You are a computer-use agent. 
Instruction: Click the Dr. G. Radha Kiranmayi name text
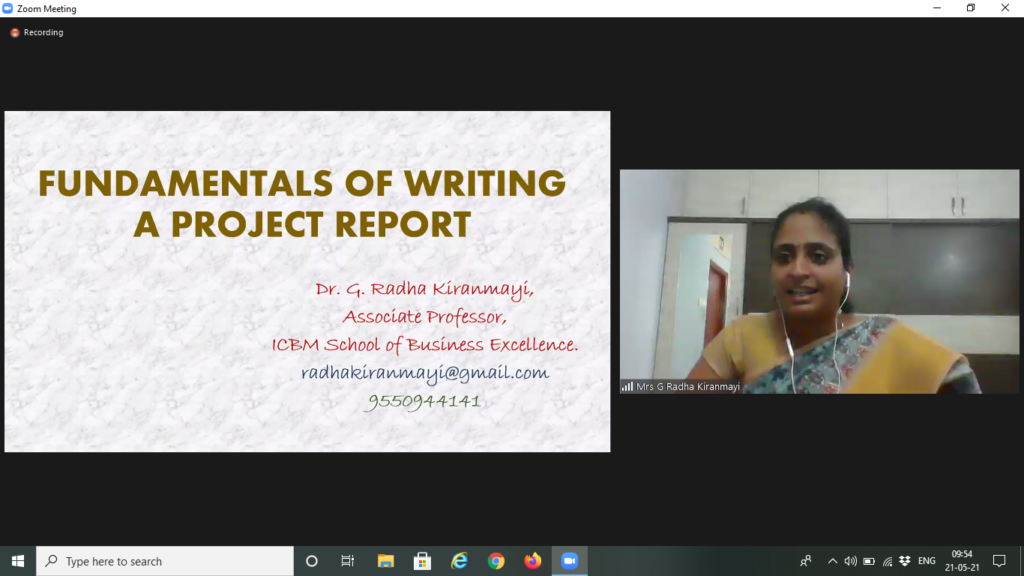tap(424, 289)
